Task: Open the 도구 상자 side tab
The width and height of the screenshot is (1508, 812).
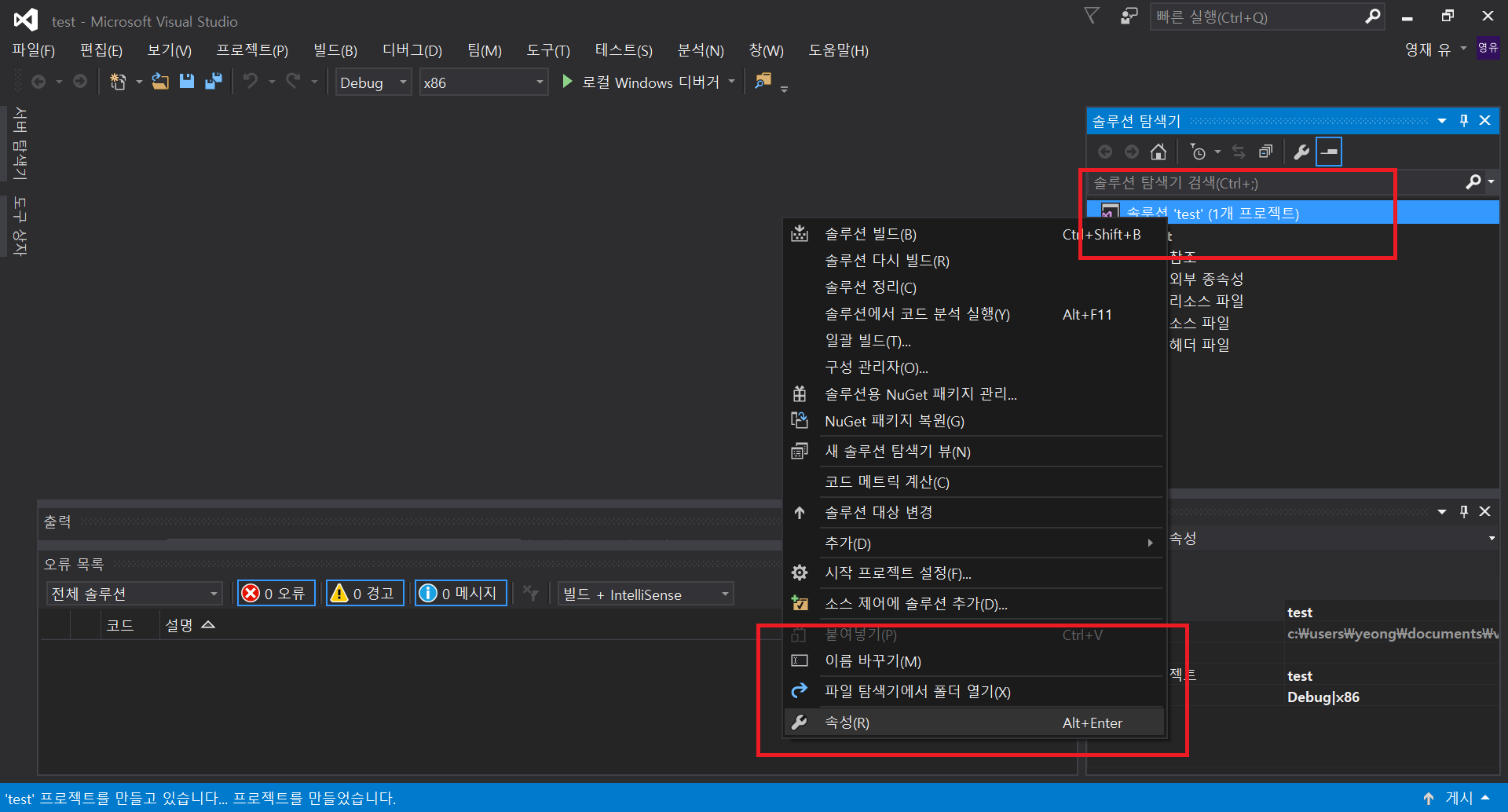Action: [20, 226]
